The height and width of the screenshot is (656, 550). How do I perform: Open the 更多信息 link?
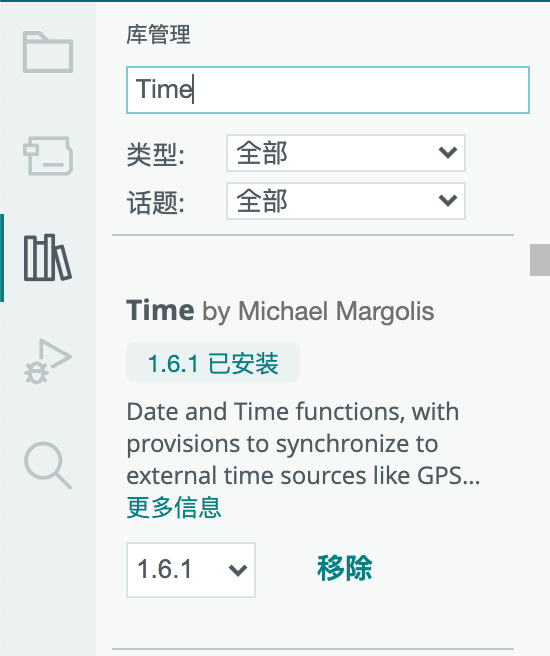(174, 507)
